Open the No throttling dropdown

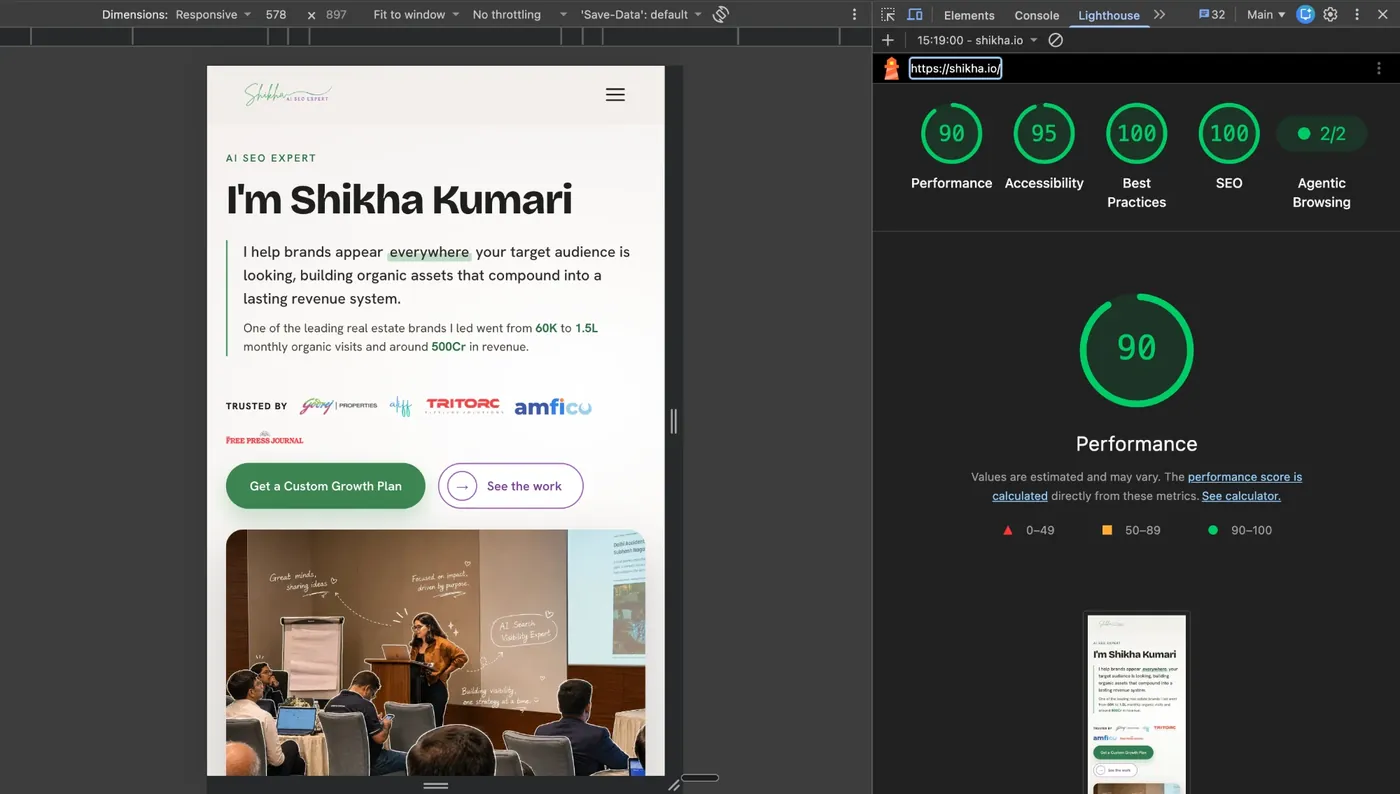click(519, 15)
